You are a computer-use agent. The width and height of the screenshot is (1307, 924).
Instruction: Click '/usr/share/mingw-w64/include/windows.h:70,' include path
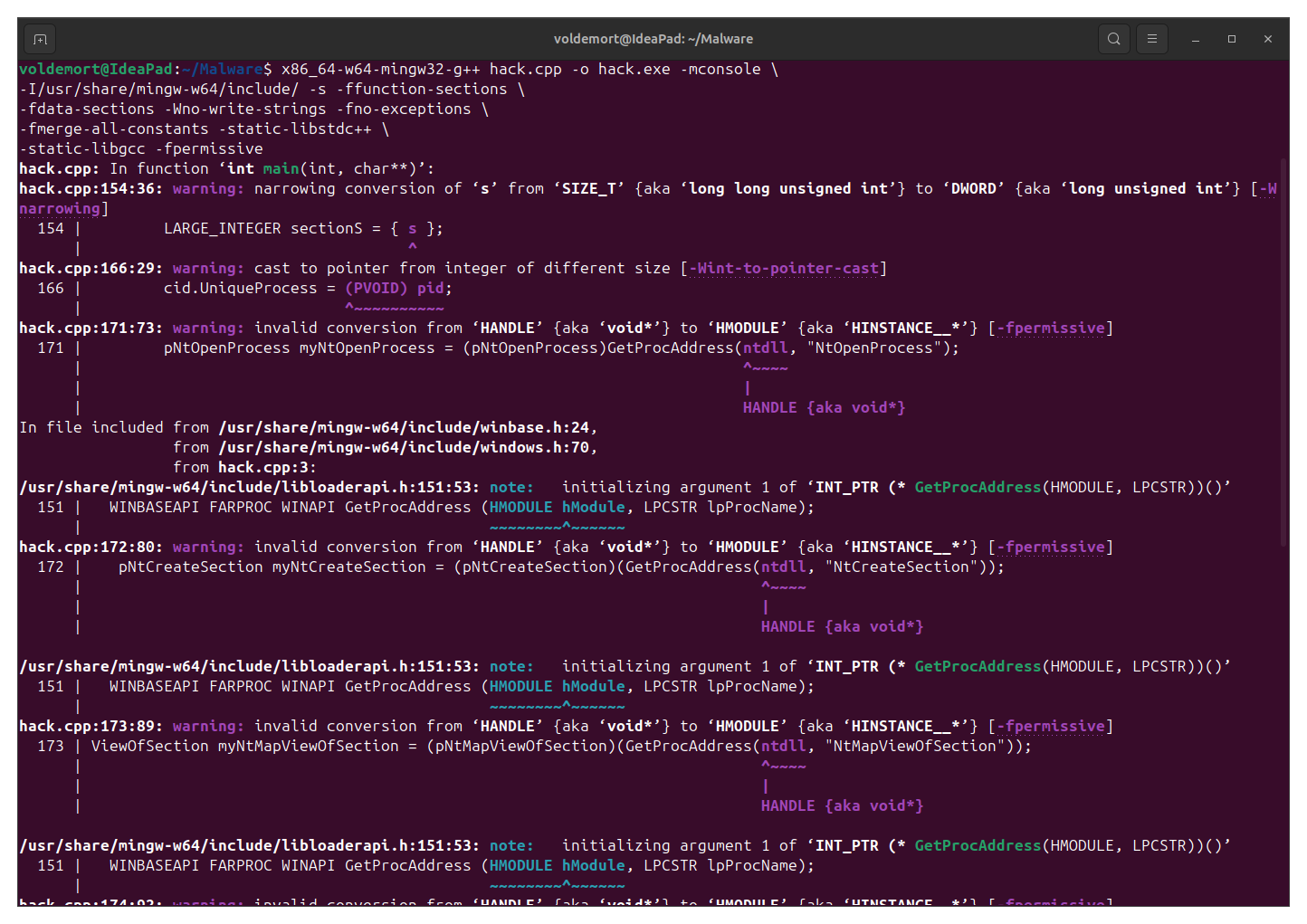tap(408, 448)
